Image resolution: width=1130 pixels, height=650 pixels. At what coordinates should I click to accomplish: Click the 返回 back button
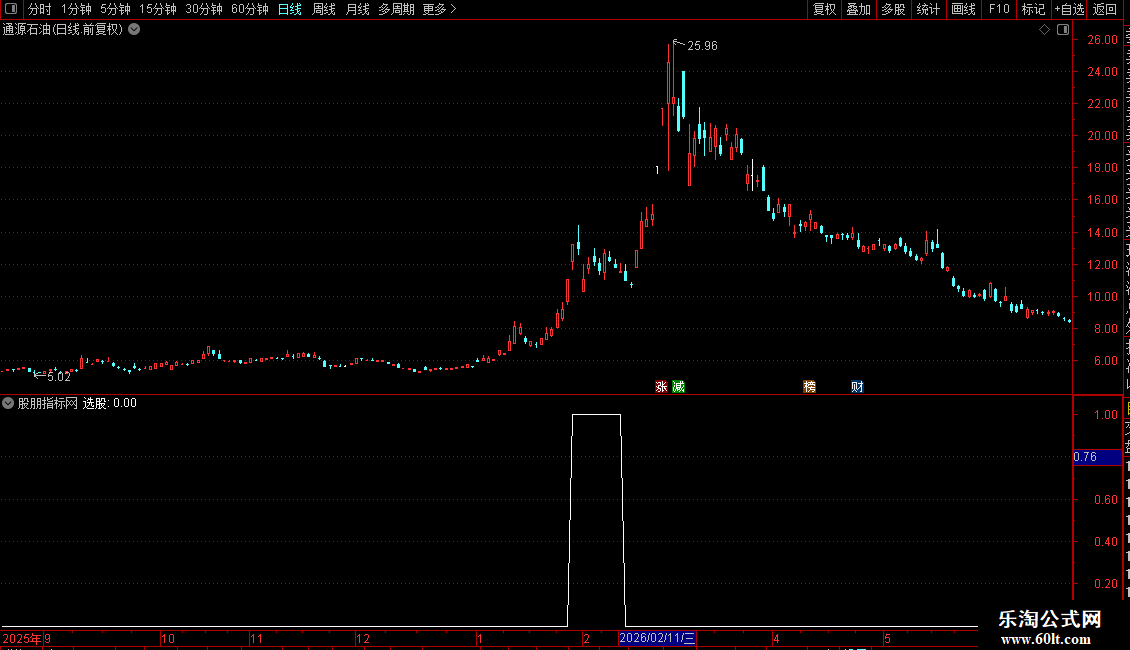click(x=1105, y=9)
